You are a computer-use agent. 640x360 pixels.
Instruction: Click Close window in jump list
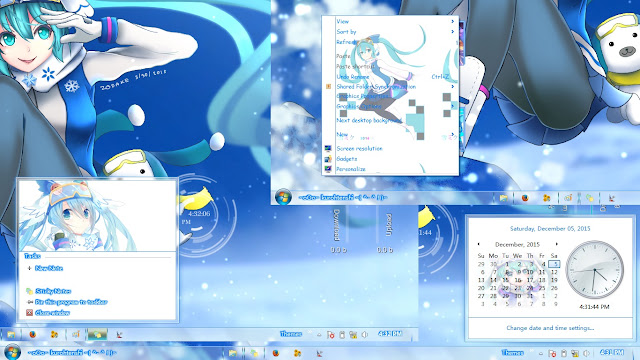point(52,313)
